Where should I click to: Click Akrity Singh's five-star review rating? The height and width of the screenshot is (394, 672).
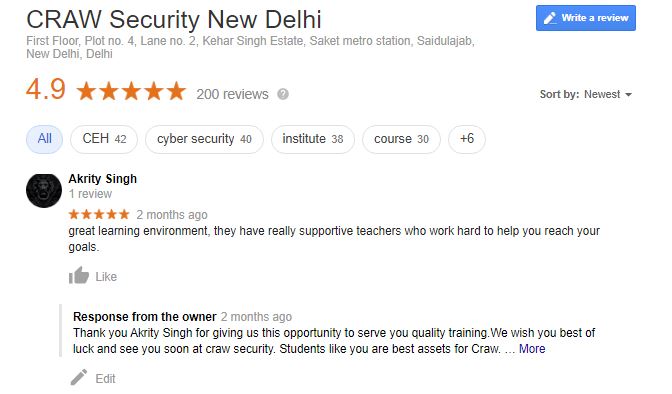(x=99, y=214)
